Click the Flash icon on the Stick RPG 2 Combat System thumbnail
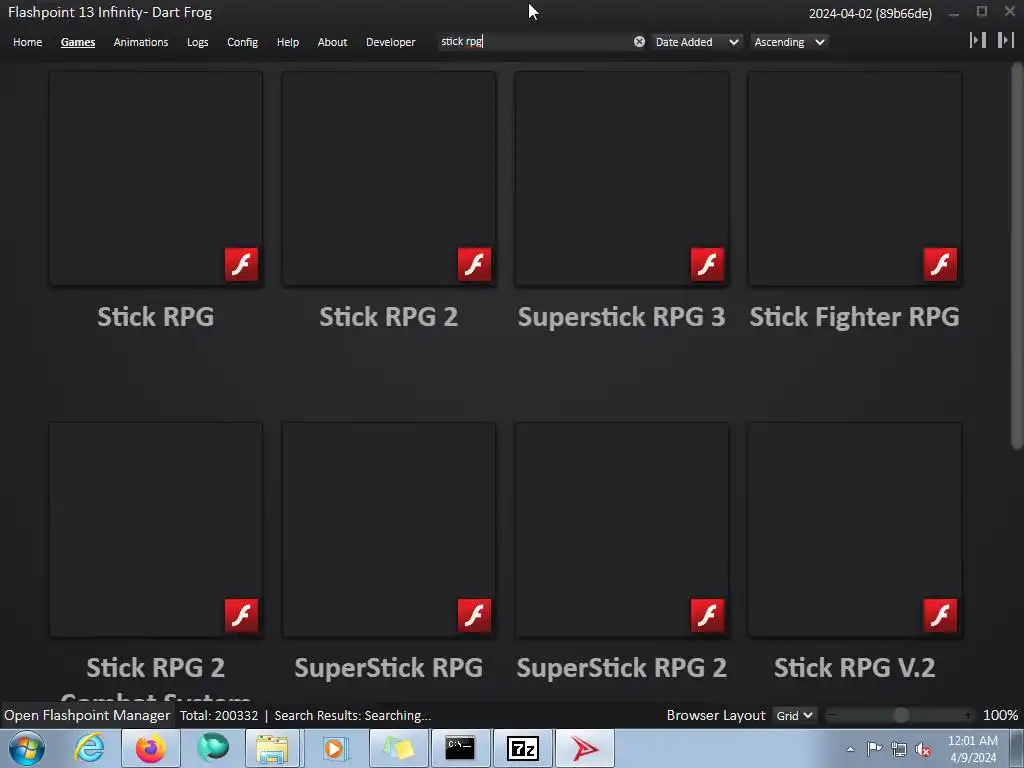The width and height of the screenshot is (1024, 768). [x=241, y=615]
